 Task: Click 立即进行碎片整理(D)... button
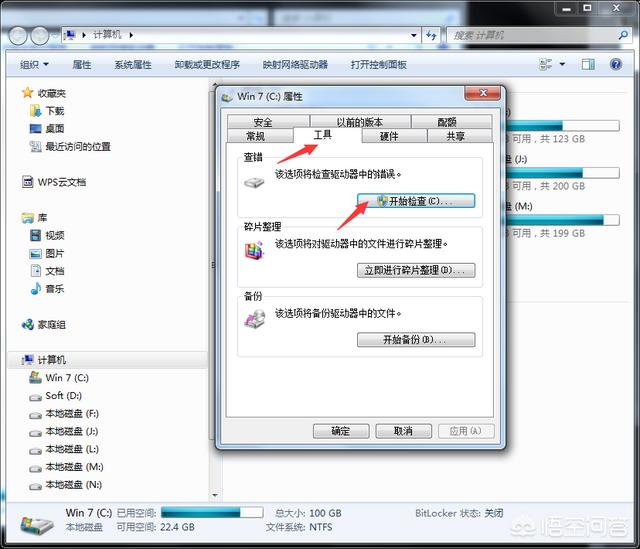[416, 270]
